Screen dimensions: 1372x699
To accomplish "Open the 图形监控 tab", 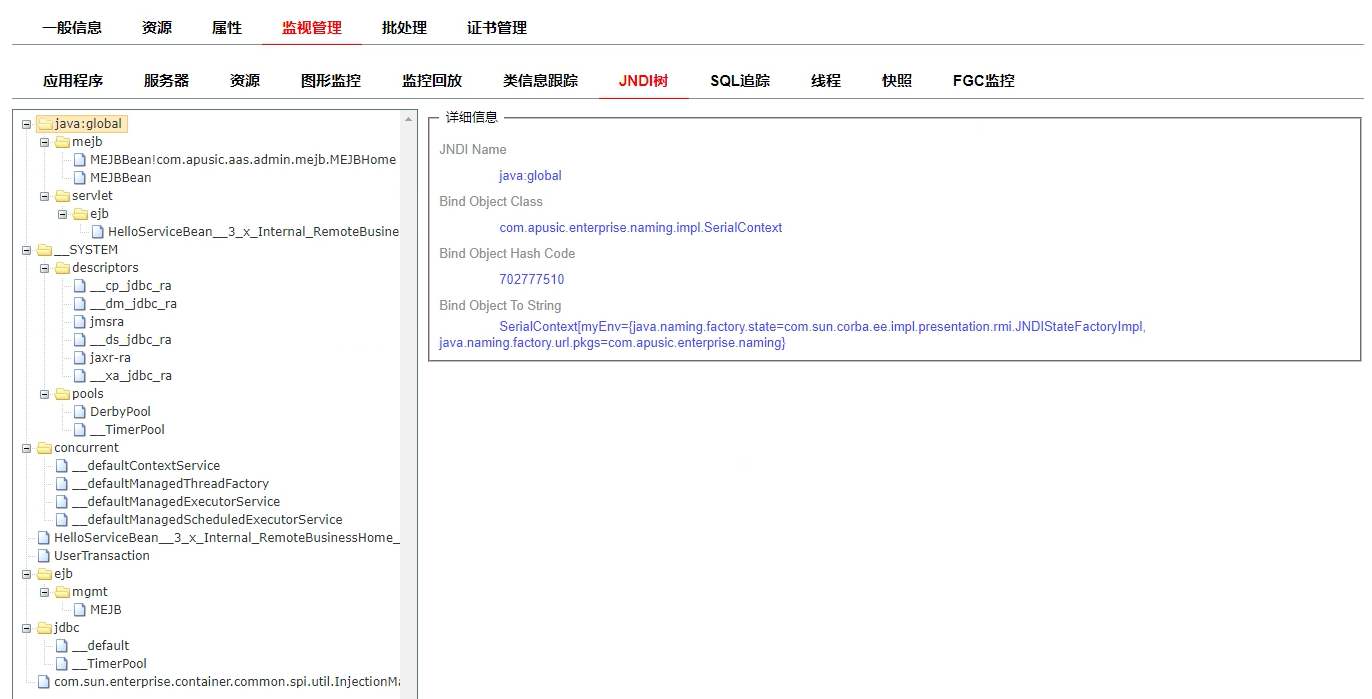I will point(331,81).
